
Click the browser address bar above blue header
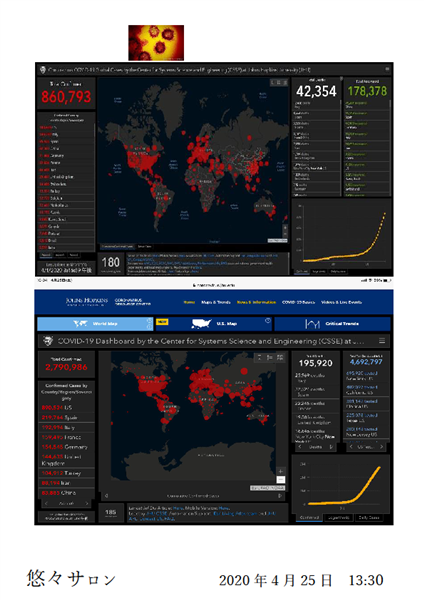click(x=214, y=285)
